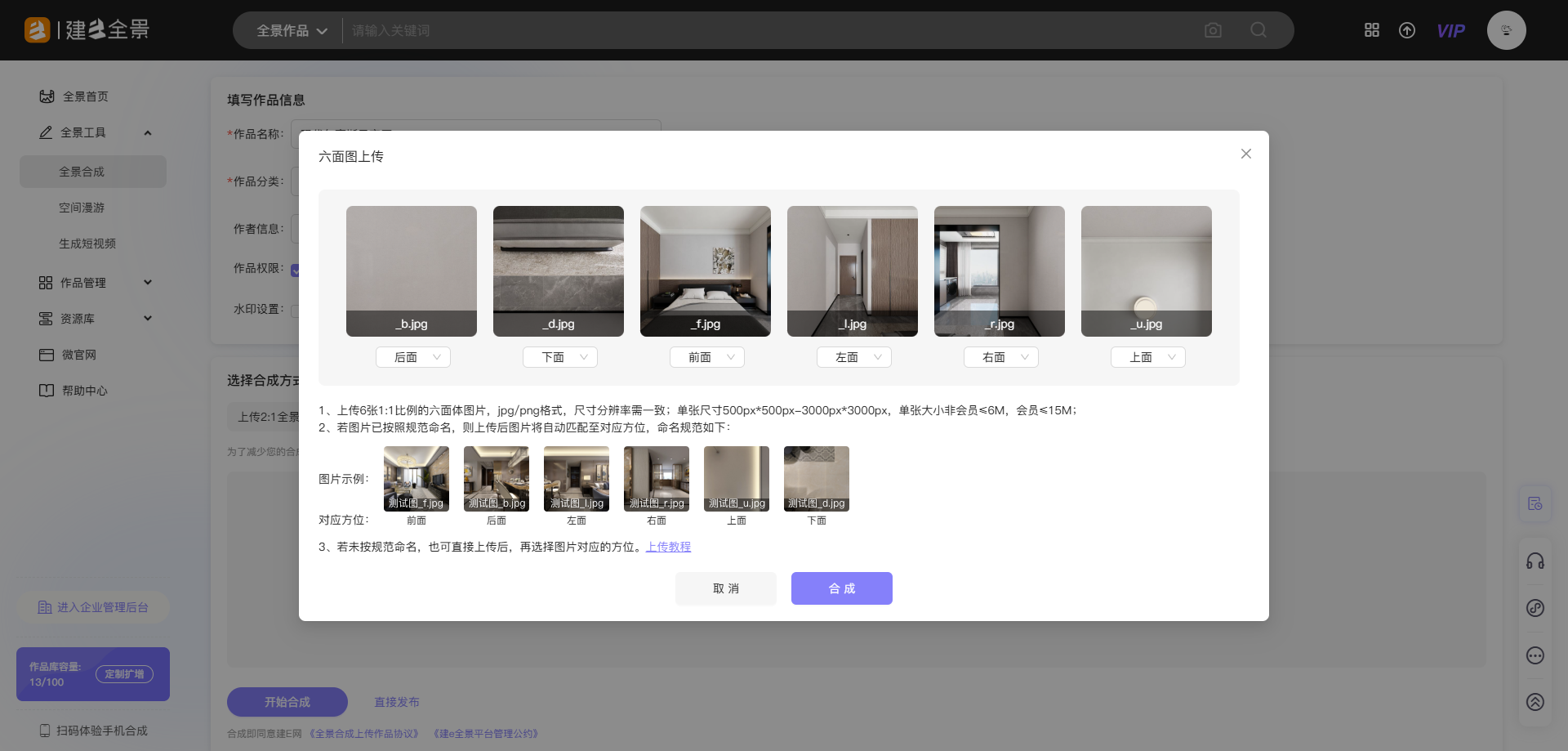Open the chat bubble icon on right

pos(1535,655)
